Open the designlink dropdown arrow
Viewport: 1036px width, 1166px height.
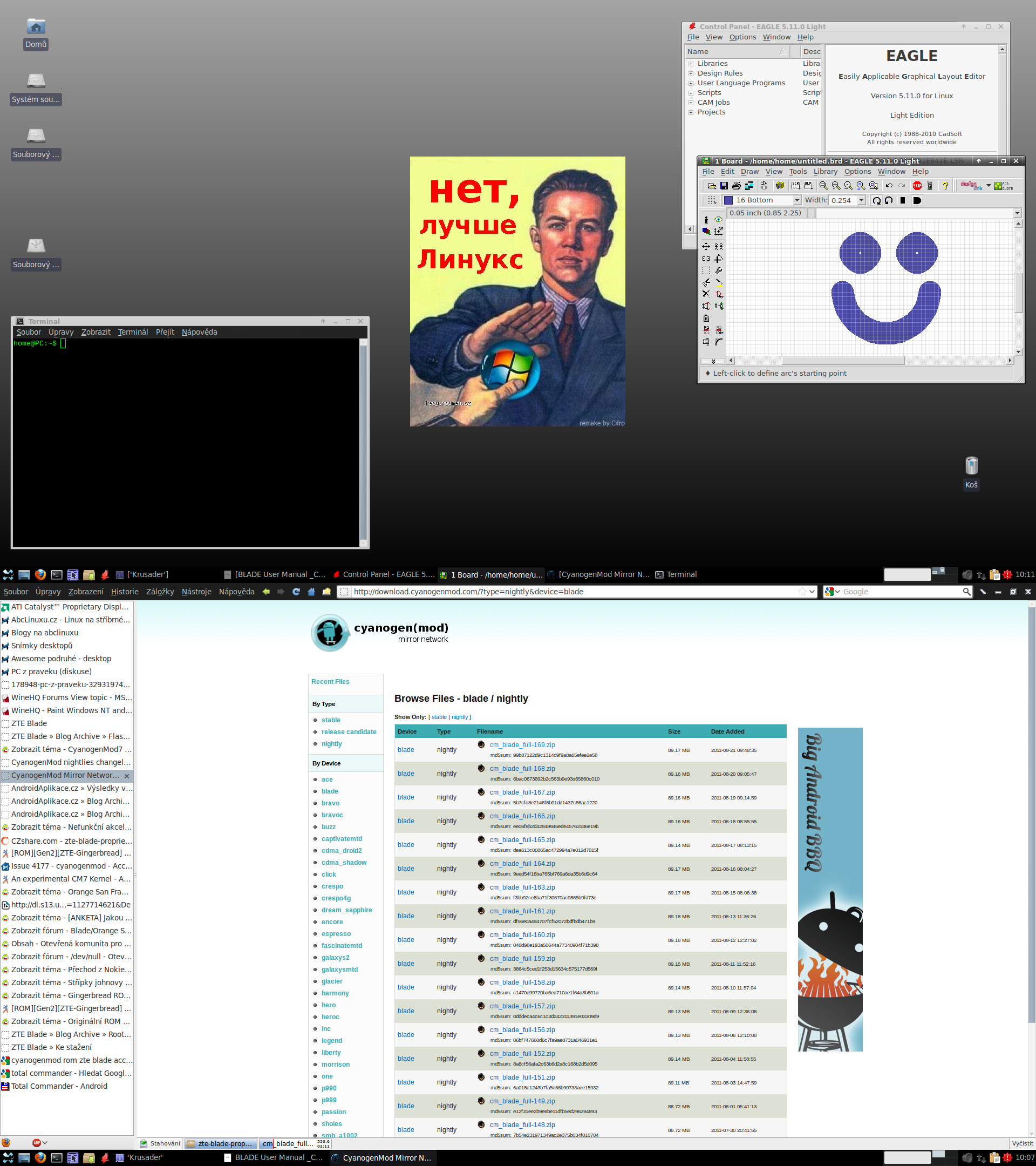[x=989, y=185]
